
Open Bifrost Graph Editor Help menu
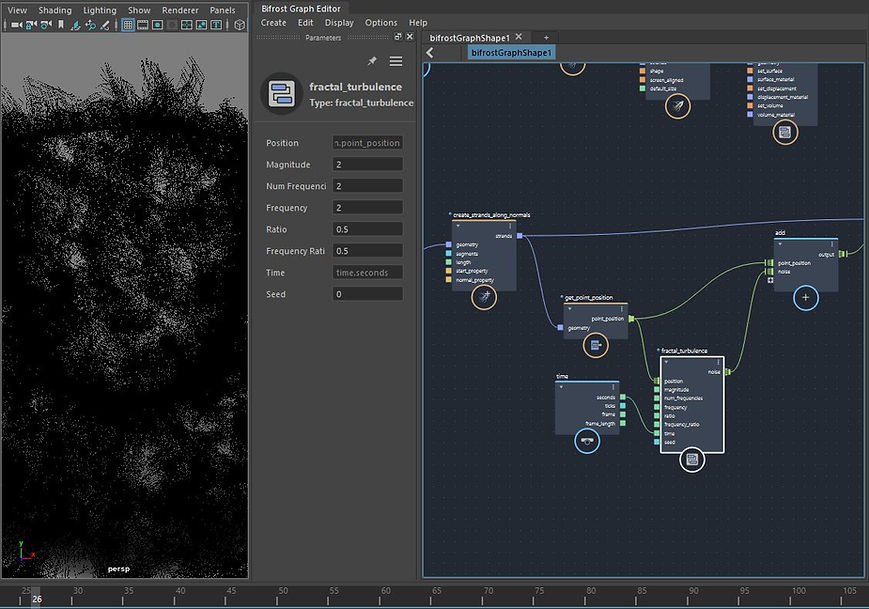tap(418, 23)
